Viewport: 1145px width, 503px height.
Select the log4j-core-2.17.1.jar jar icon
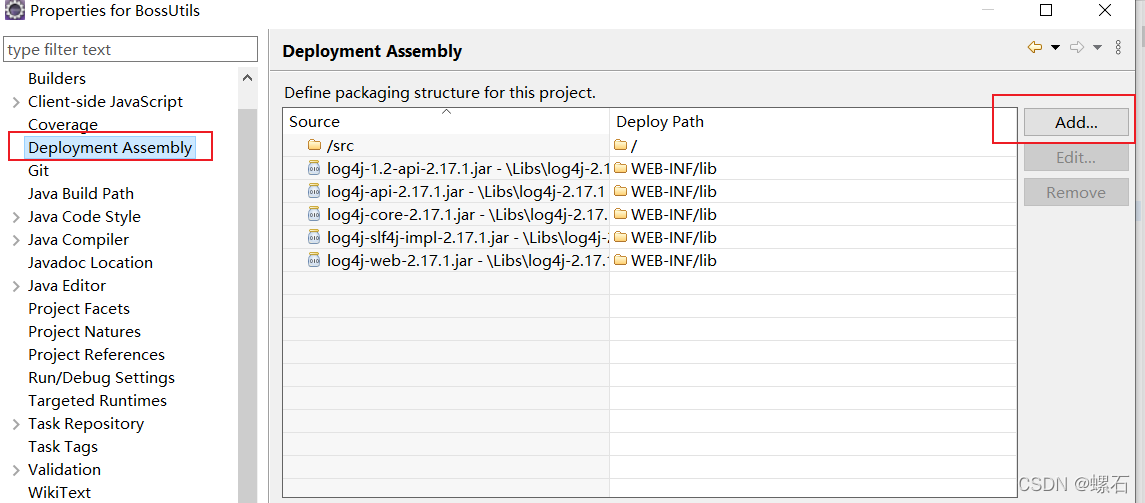(314, 214)
